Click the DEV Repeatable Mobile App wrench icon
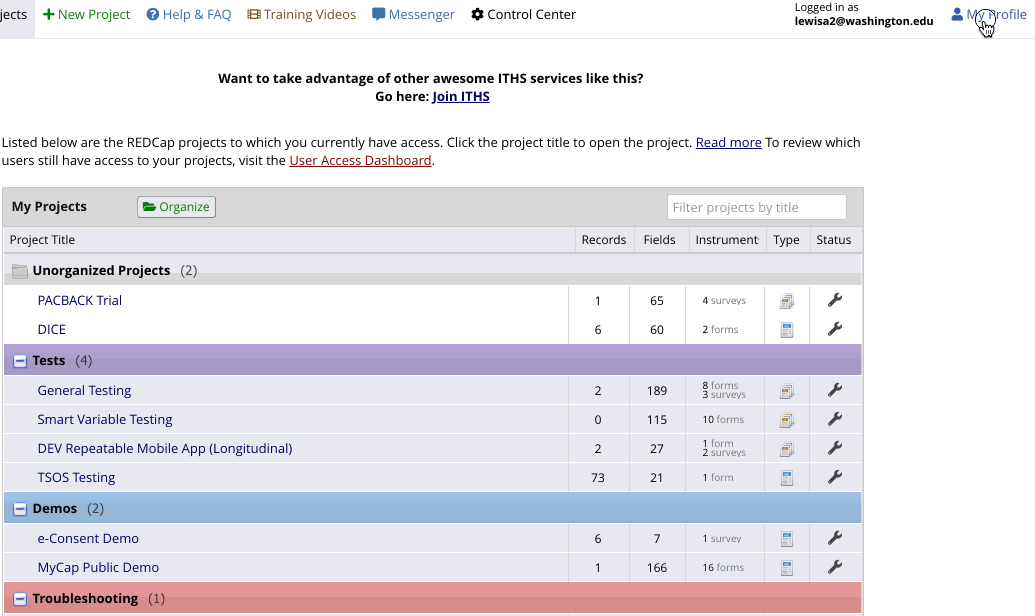 [834, 448]
